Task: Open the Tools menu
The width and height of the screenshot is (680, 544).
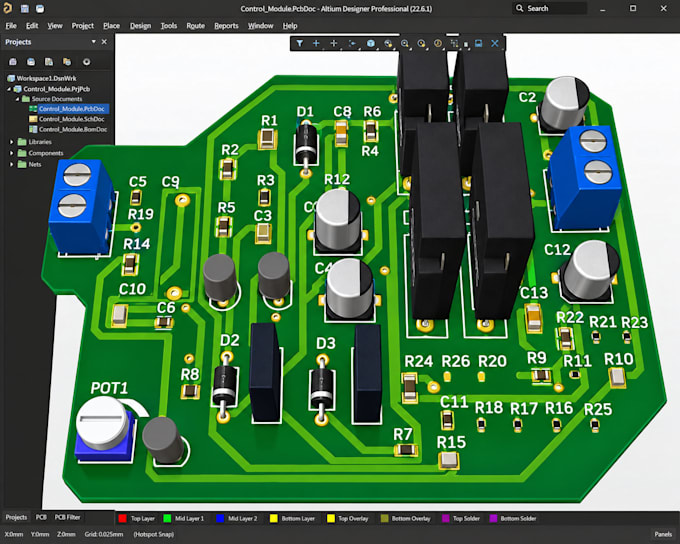Action: pyautogui.click(x=169, y=26)
